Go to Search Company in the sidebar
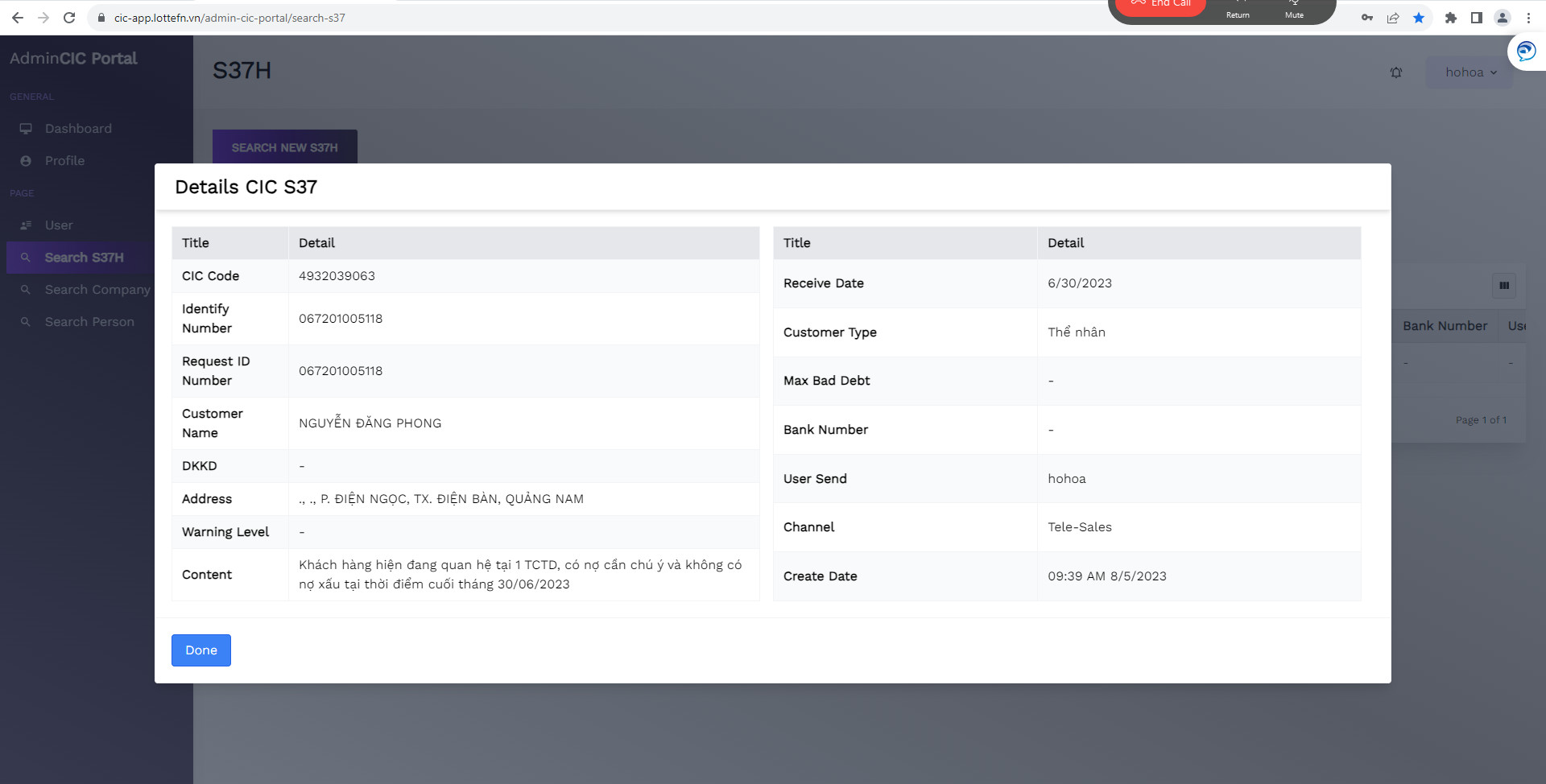The width and height of the screenshot is (1546, 784). tap(97, 290)
